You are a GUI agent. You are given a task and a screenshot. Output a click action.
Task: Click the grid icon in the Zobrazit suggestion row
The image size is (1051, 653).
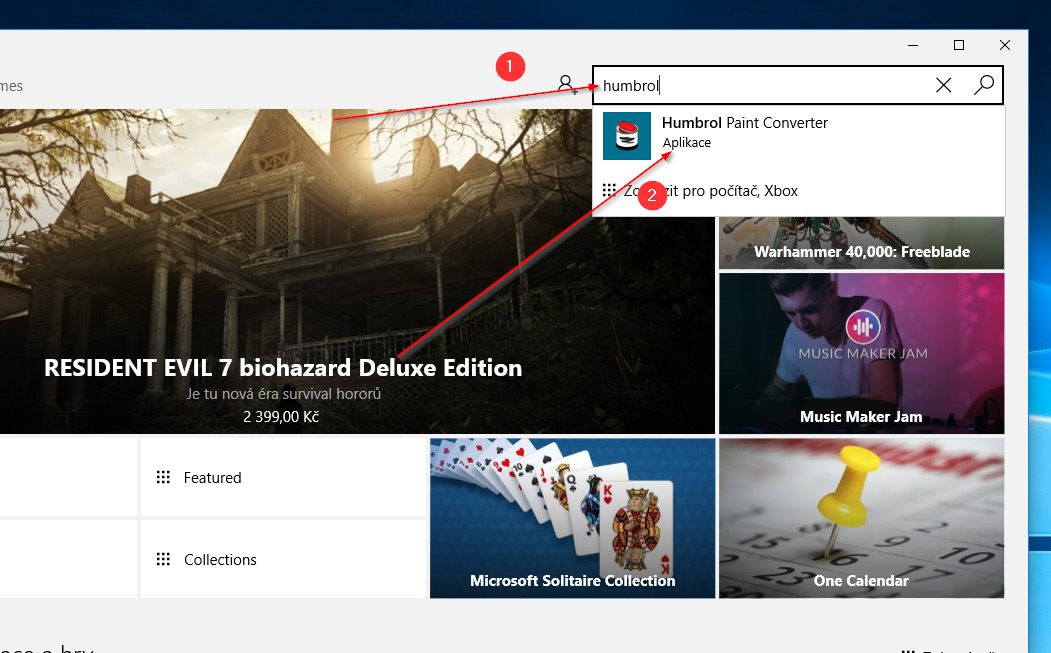tap(609, 190)
